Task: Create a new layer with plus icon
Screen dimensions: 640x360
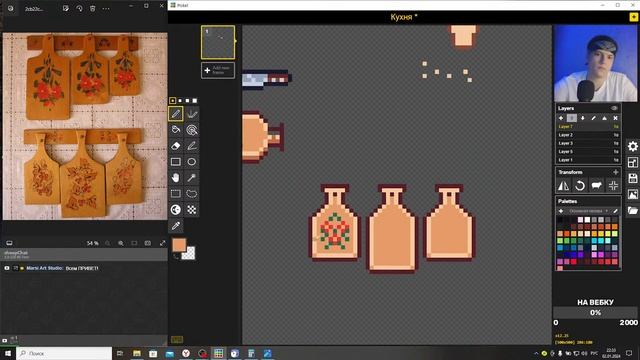Action: pyautogui.click(x=561, y=118)
